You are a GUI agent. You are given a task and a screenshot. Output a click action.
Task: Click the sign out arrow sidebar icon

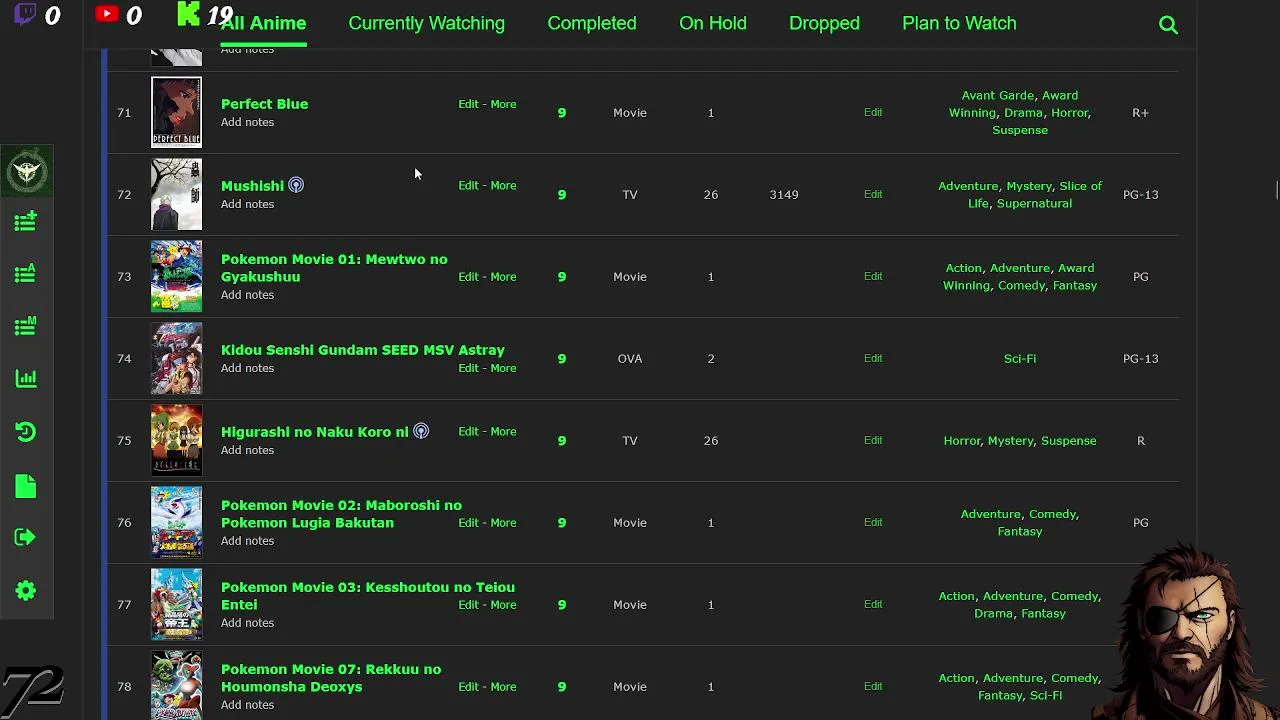tap(26, 538)
